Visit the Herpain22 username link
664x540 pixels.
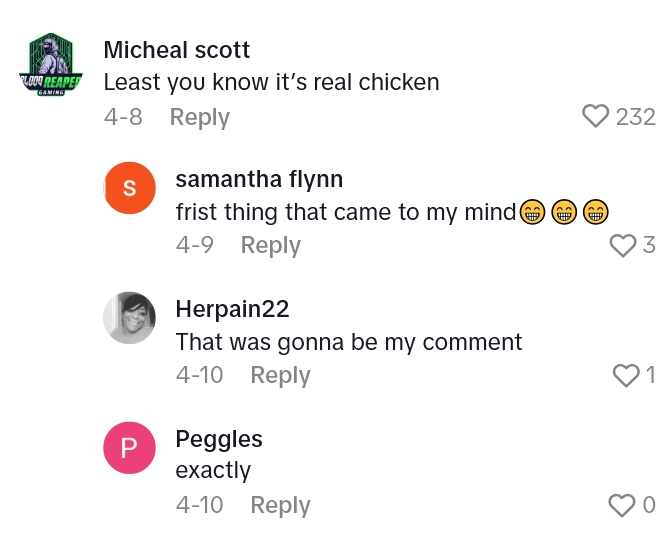coord(232,309)
